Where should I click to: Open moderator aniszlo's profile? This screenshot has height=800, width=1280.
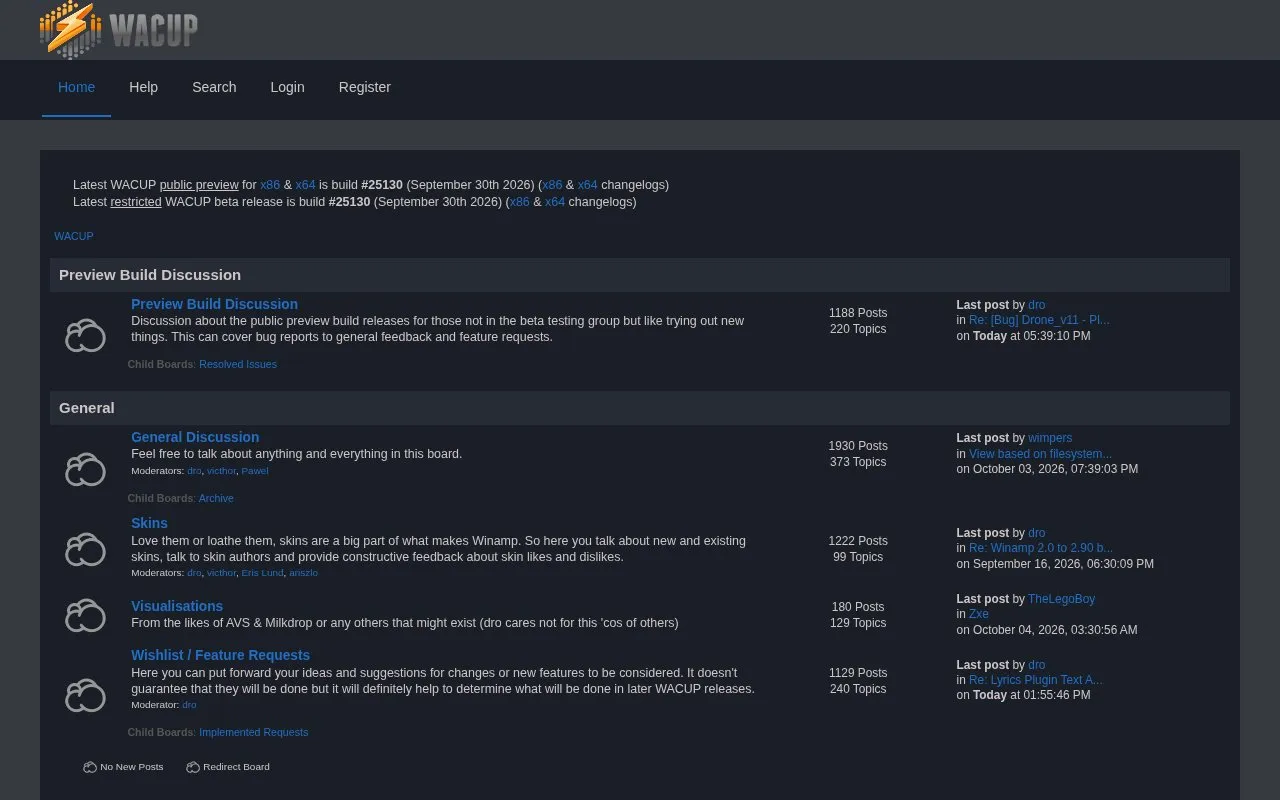pyautogui.click(x=303, y=573)
